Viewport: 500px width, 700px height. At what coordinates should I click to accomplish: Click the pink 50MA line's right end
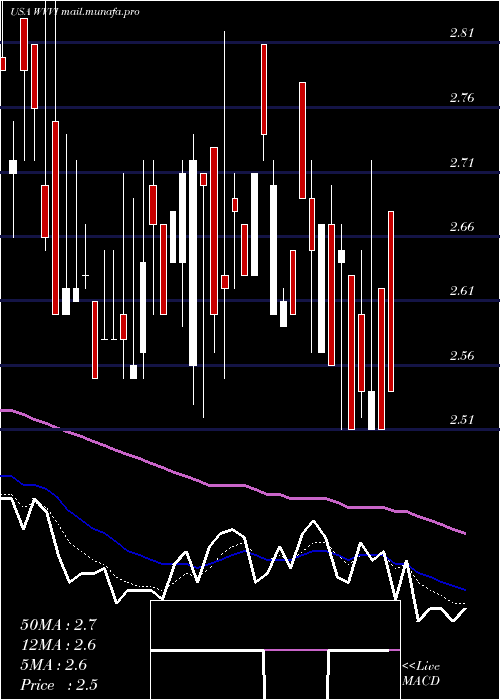click(464, 533)
